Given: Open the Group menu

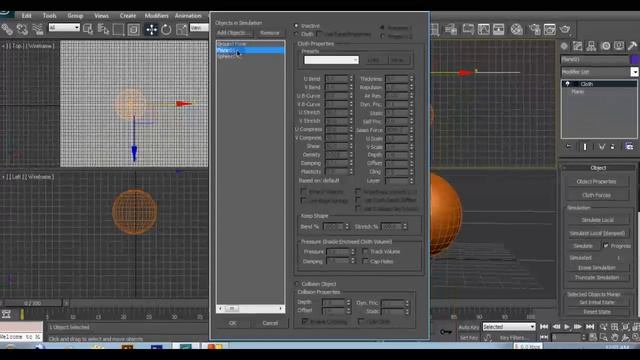Looking at the screenshot, I should tap(75, 16).
